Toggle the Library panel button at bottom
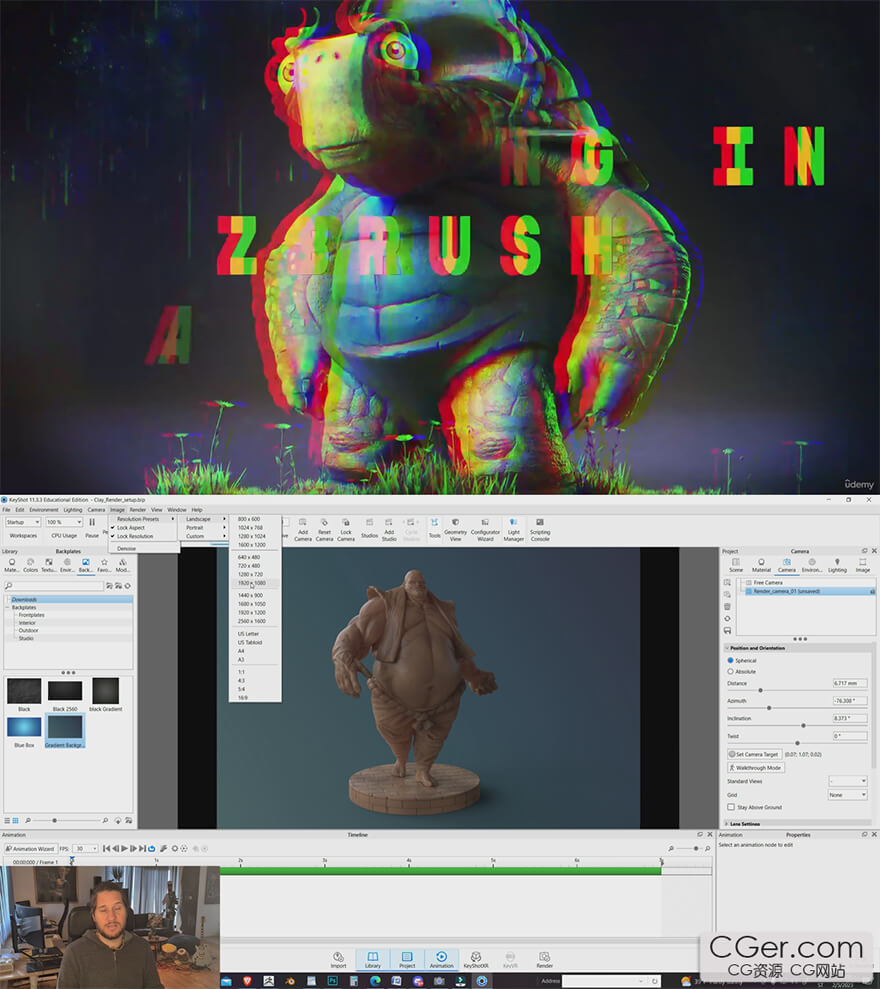Screen dimensions: 880x989 373,960
